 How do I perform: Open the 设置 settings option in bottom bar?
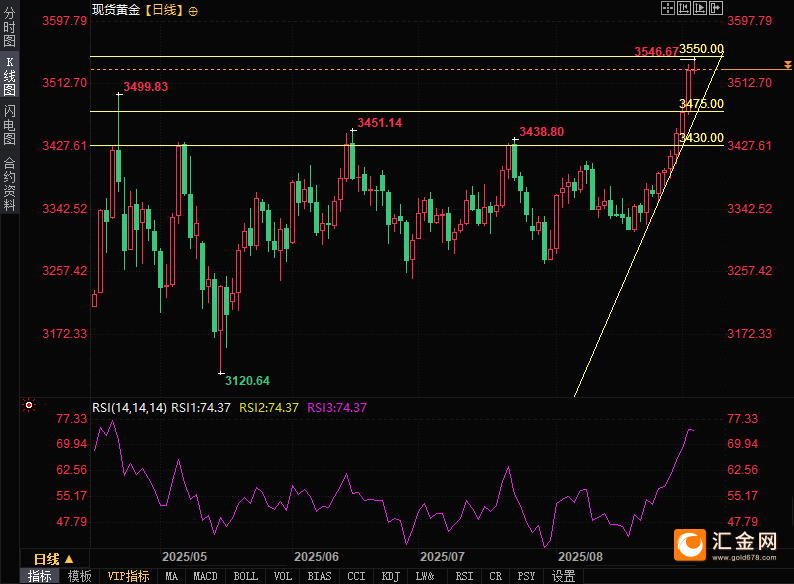563,576
